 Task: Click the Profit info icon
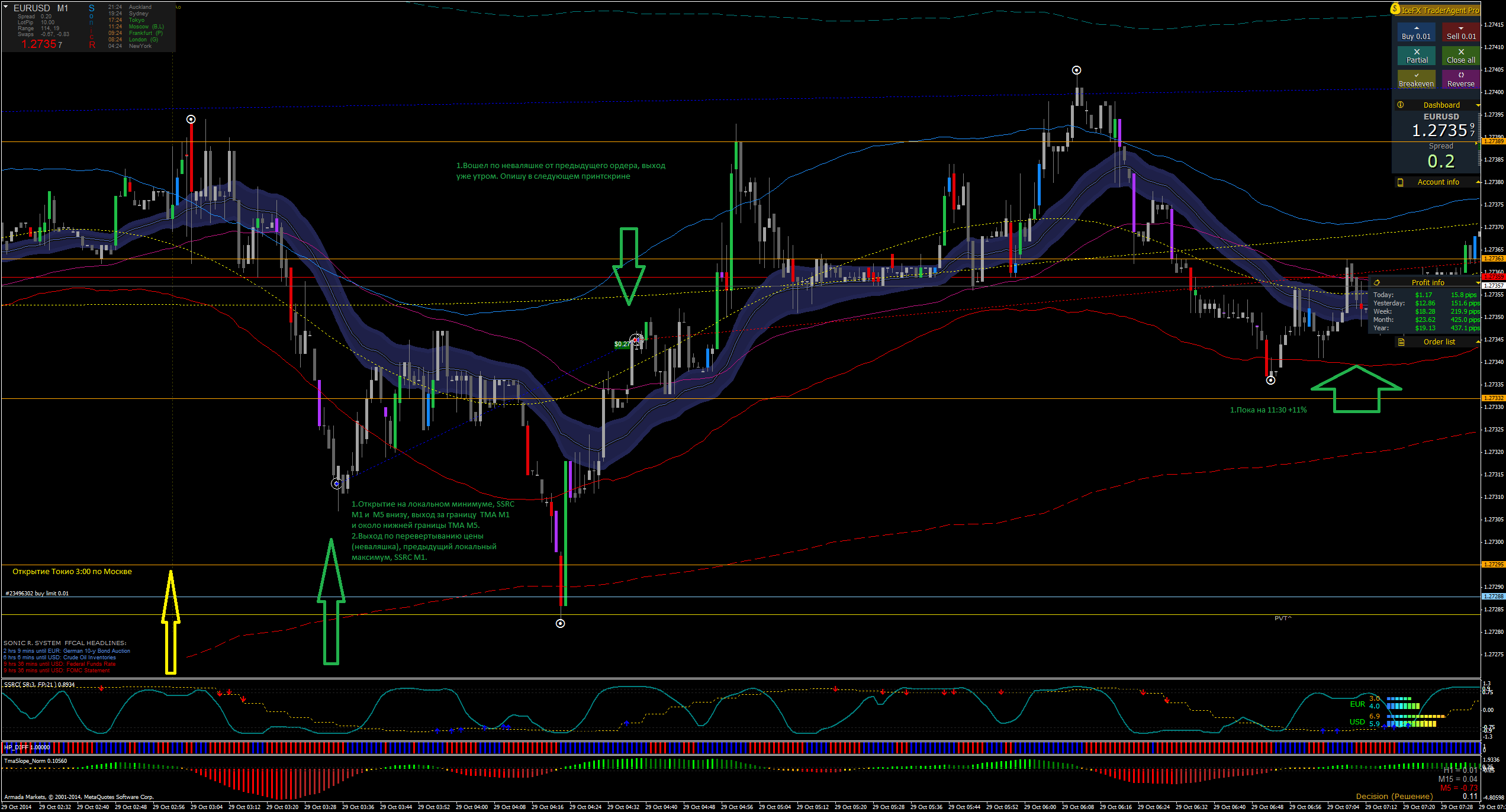click(1377, 282)
